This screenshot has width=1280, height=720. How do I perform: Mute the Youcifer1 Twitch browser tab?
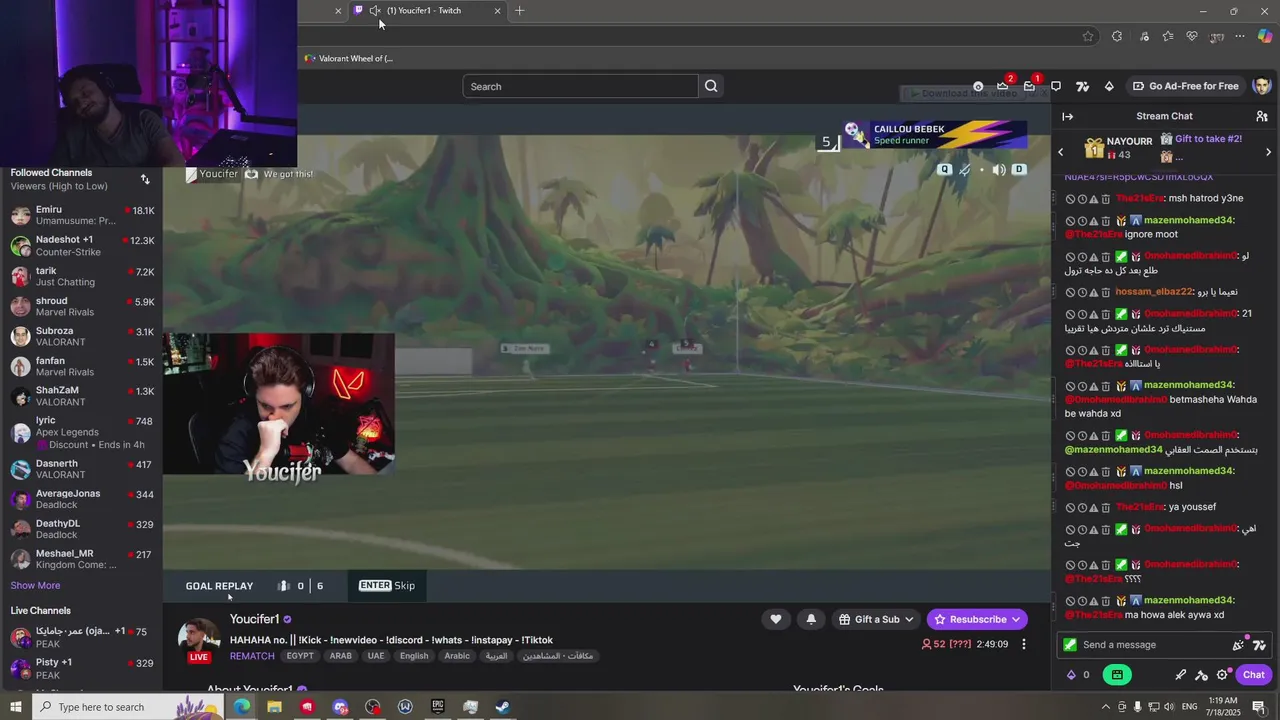[375, 11]
